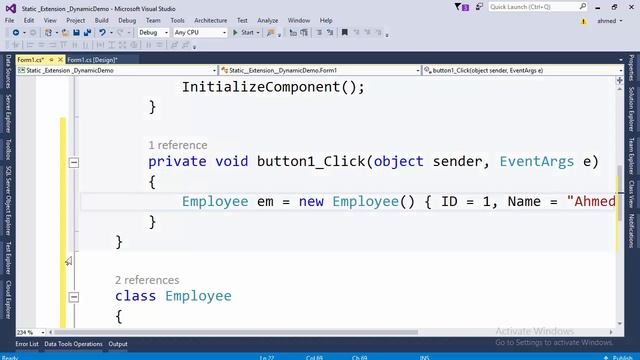
Task: Open the Architecture menu
Action: click(x=211, y=20)
